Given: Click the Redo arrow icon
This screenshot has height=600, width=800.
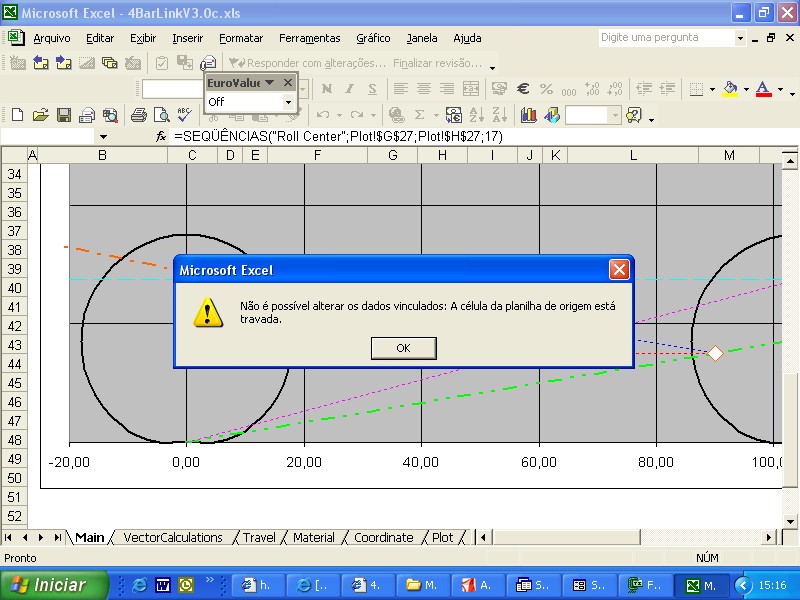Looking at the screenshot, I should click(x=357, y=115).
